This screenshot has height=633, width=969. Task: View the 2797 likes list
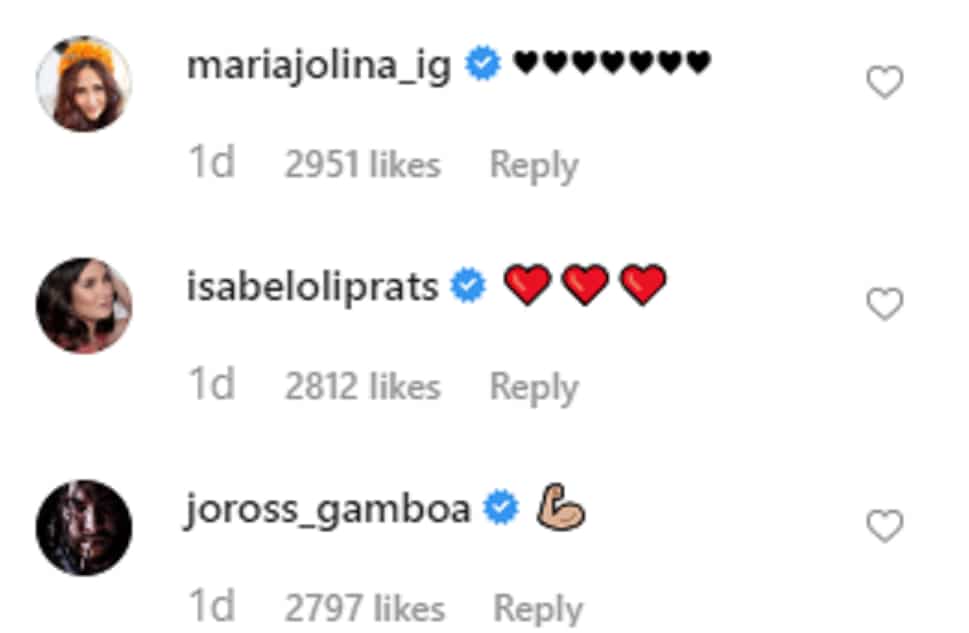365,609
